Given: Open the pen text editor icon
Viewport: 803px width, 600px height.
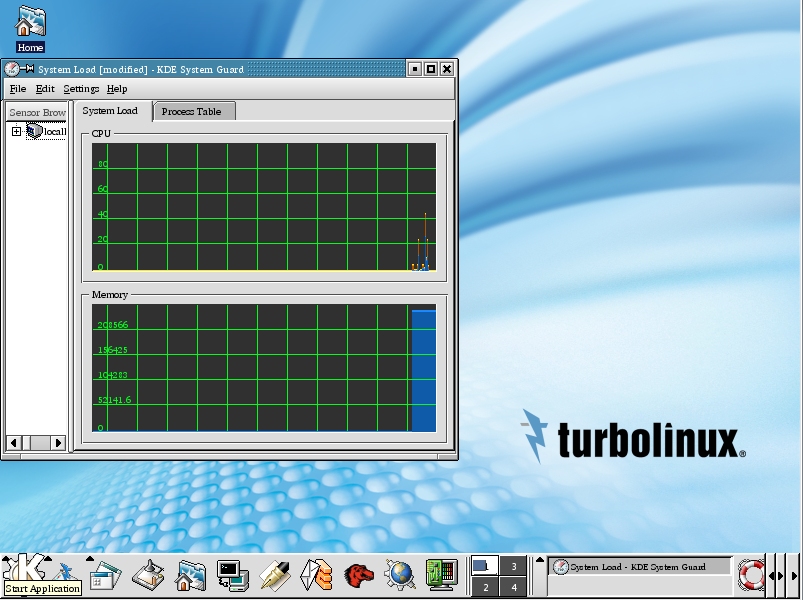Looking at the screenshot, I should pyautogui.click(x=274, y=575).
